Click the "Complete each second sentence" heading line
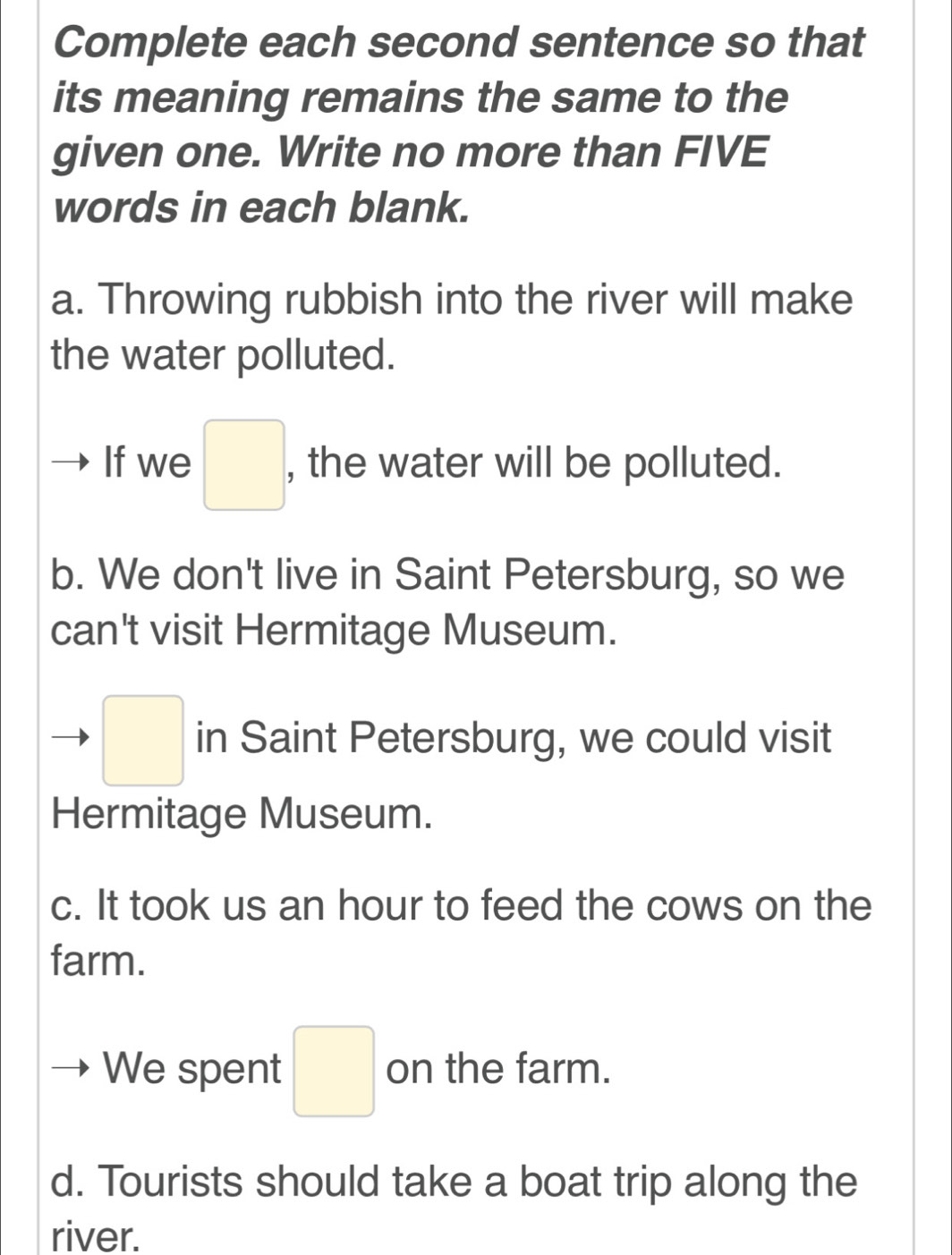The width and height of the screenshot is (952, 1255). (459, 42)
